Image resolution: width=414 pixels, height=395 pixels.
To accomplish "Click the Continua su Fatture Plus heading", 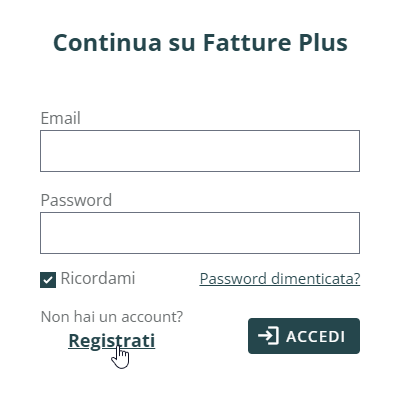I will point(200,43).
